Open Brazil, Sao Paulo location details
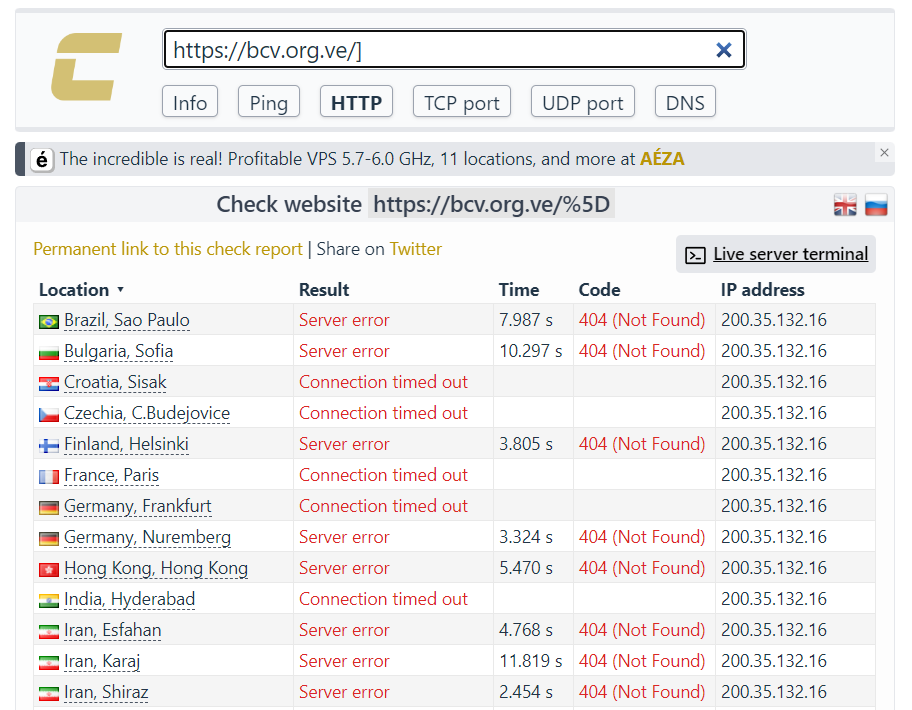 pos(127,320)
